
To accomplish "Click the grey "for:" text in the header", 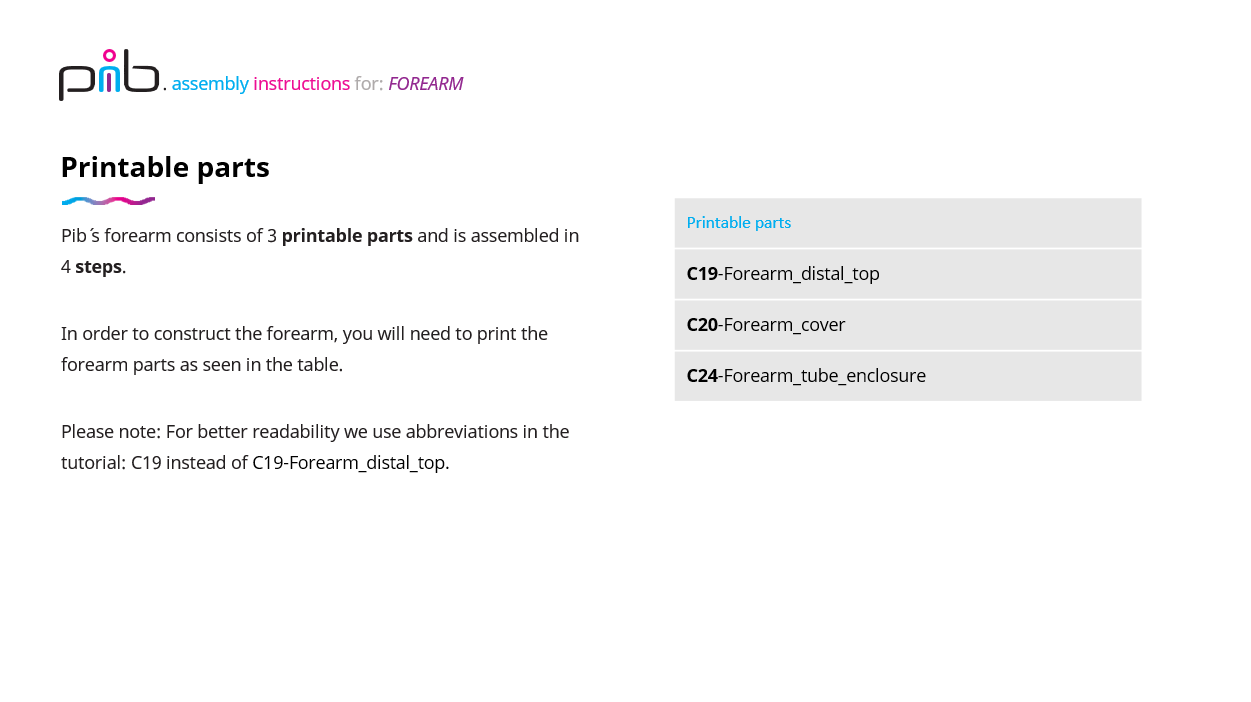I will (369, 84).
